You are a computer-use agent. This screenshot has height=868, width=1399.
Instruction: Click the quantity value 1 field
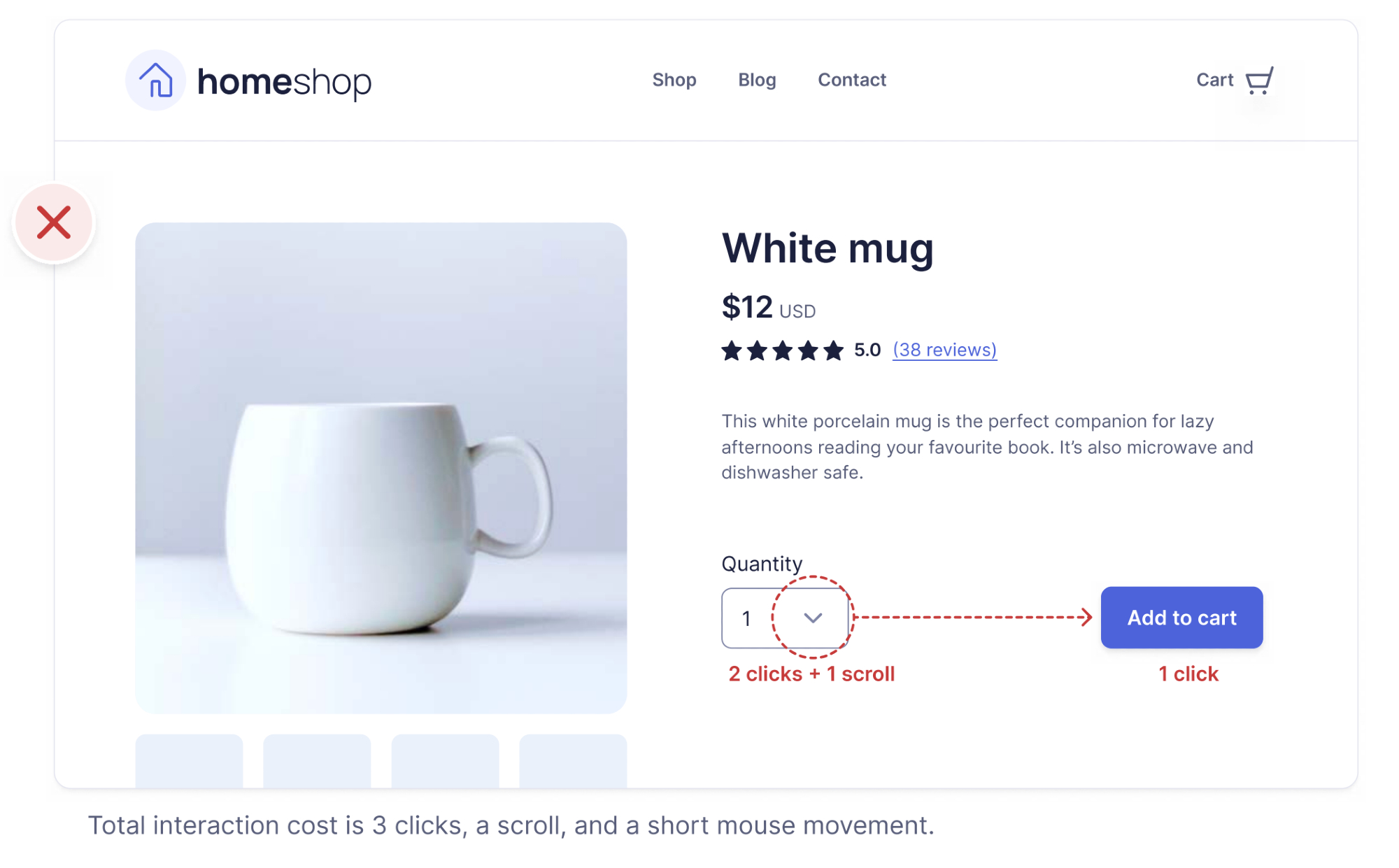pos(786,618)
